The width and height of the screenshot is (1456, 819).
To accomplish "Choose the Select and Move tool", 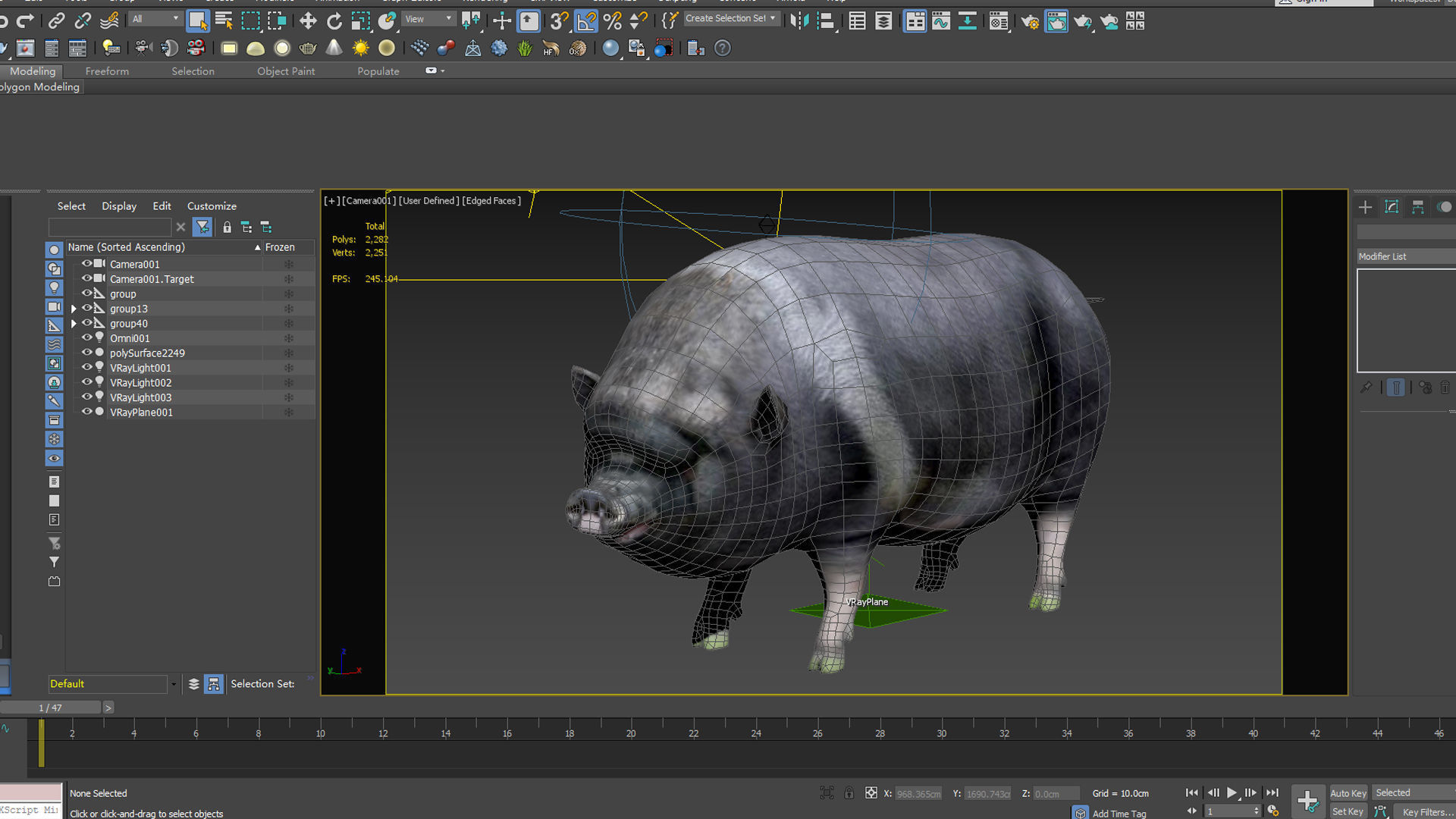I will click(308, 20).
